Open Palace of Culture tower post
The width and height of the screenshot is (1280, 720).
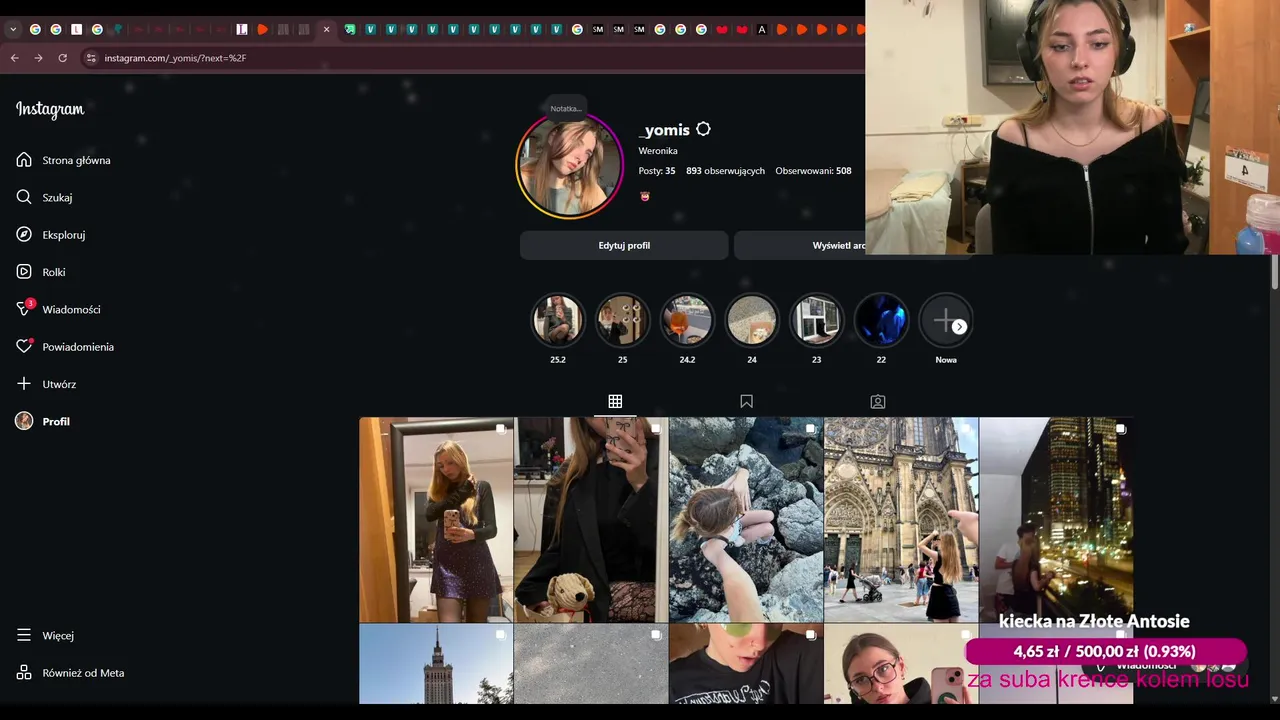(x=436, y=664)
